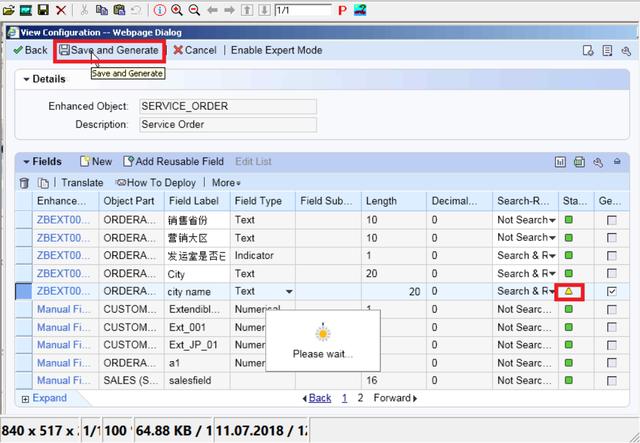
Task: Check the generate box in the 营销大区 row
Action: point(611,238)
